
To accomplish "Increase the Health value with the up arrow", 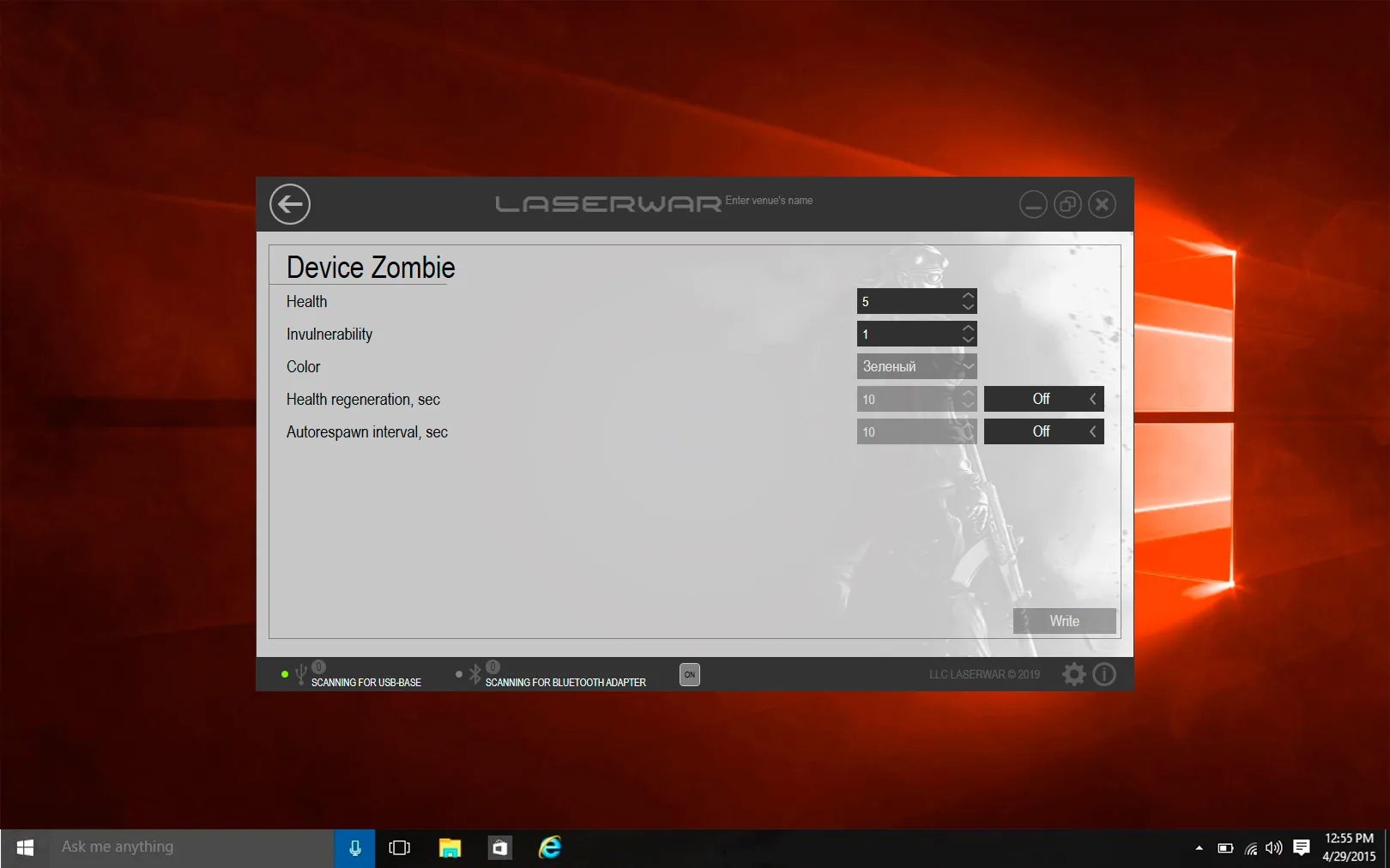I will 968,296.
